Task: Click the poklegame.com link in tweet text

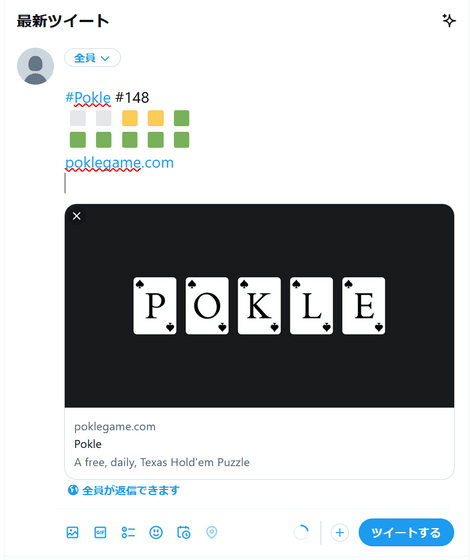Action: tap(119, 163)
